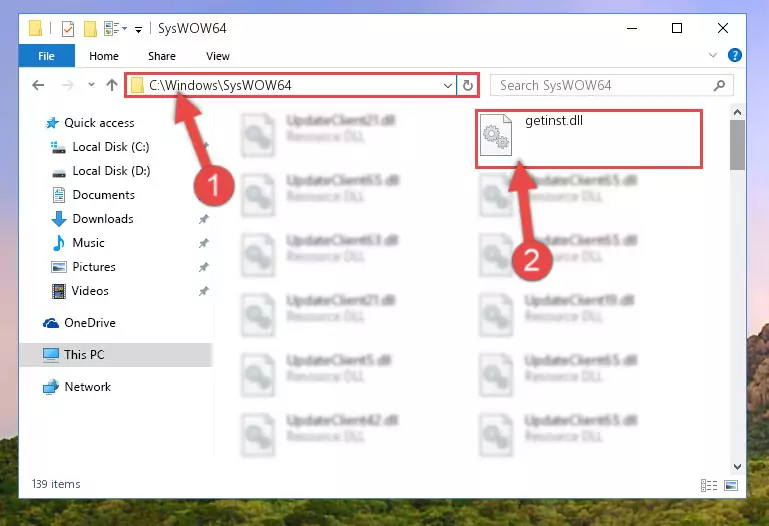Switch to Details view layout
The height and width of the screenshot is (526, 769).
709,485
